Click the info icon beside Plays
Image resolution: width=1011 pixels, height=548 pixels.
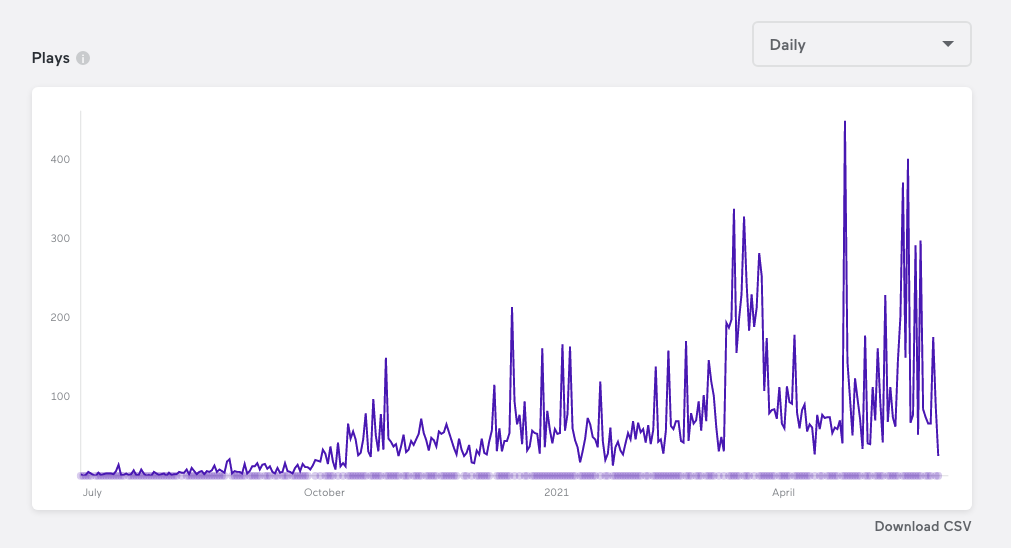(x=83, y=58)
